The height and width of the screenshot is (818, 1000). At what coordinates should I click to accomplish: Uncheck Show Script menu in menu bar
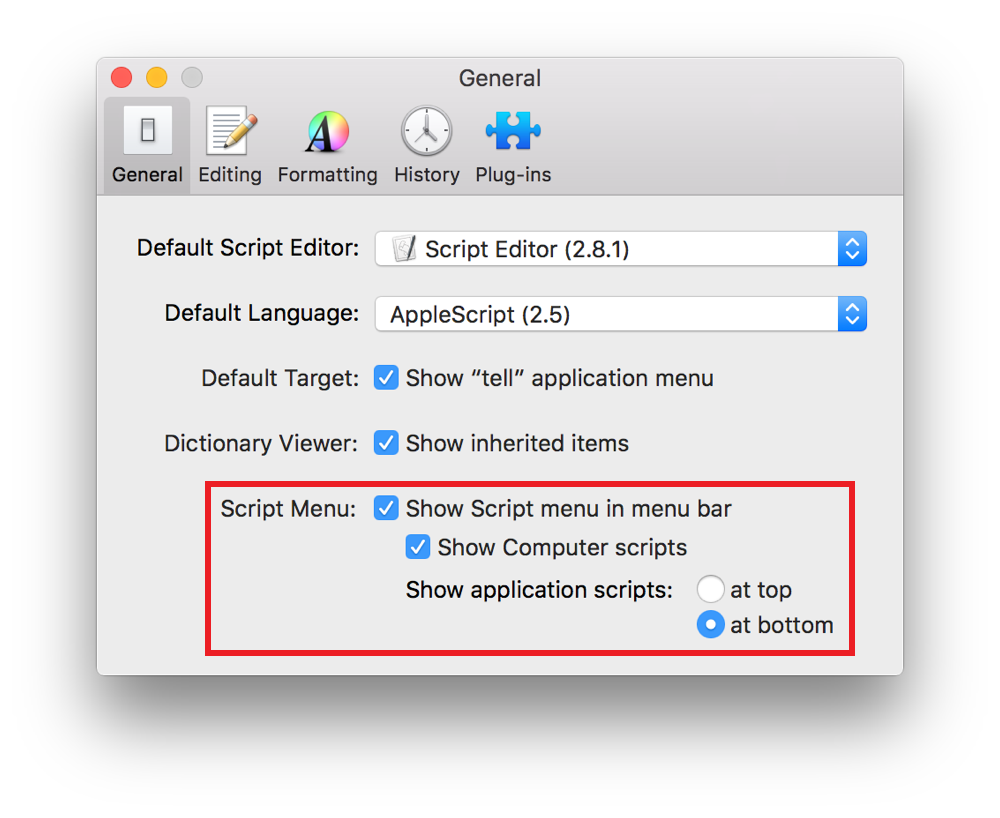pyautogui.click(x=386, y=508)
